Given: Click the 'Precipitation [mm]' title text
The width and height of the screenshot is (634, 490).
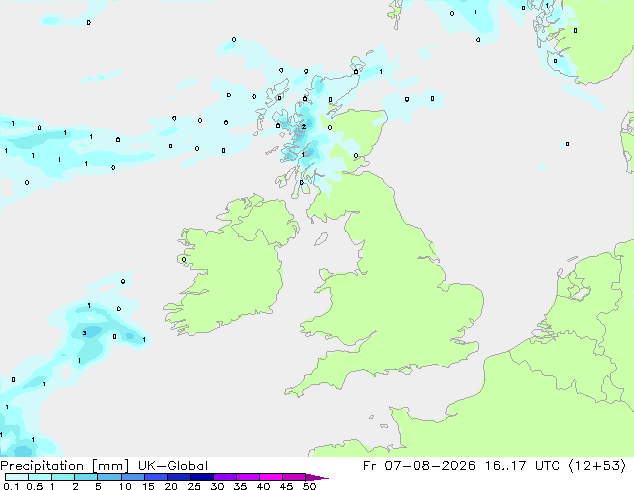Looking at the screenshot, I should (x=64, y=466).
